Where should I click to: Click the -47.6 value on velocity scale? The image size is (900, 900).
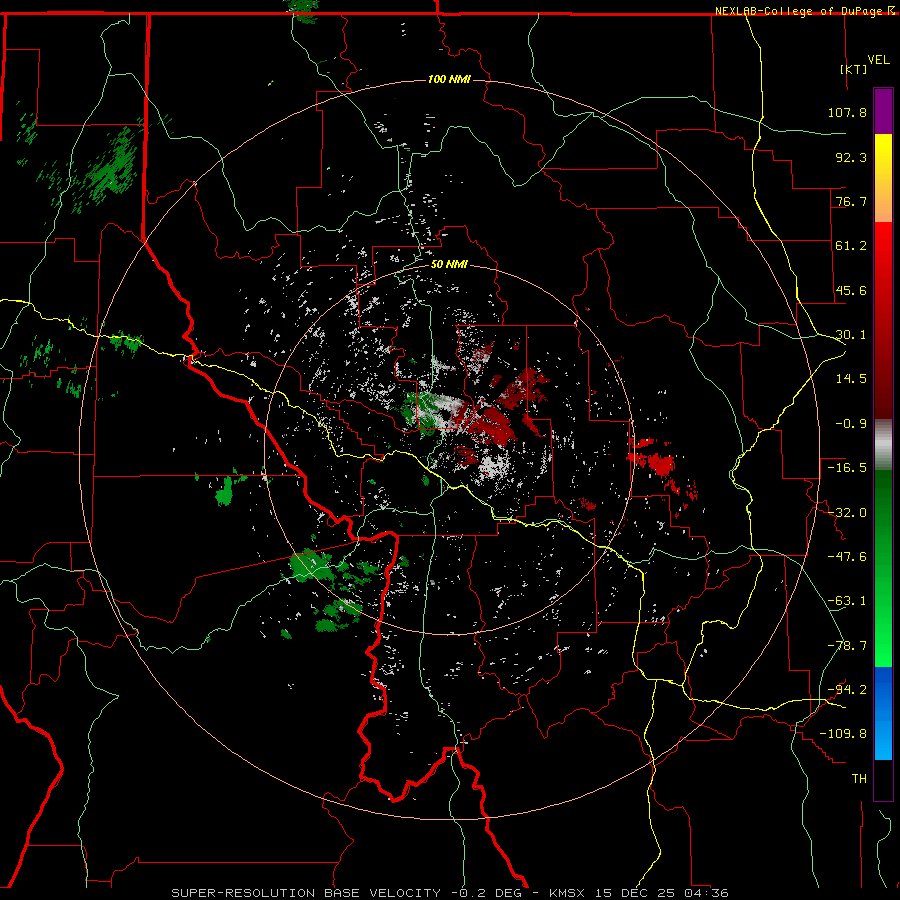pyautogui.click(x=847, y=557)
